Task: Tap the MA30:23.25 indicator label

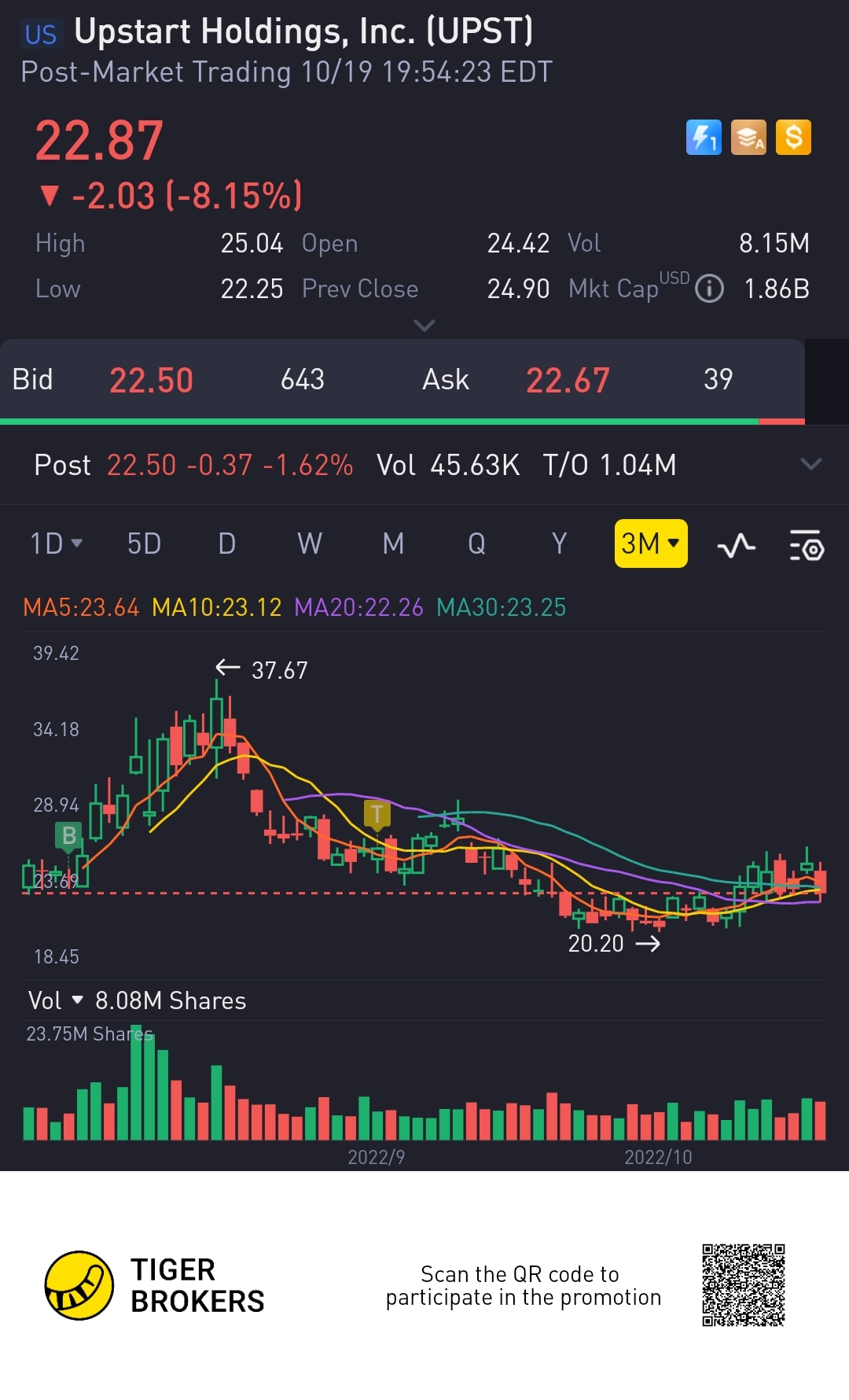Action: (x=502, y=607)
